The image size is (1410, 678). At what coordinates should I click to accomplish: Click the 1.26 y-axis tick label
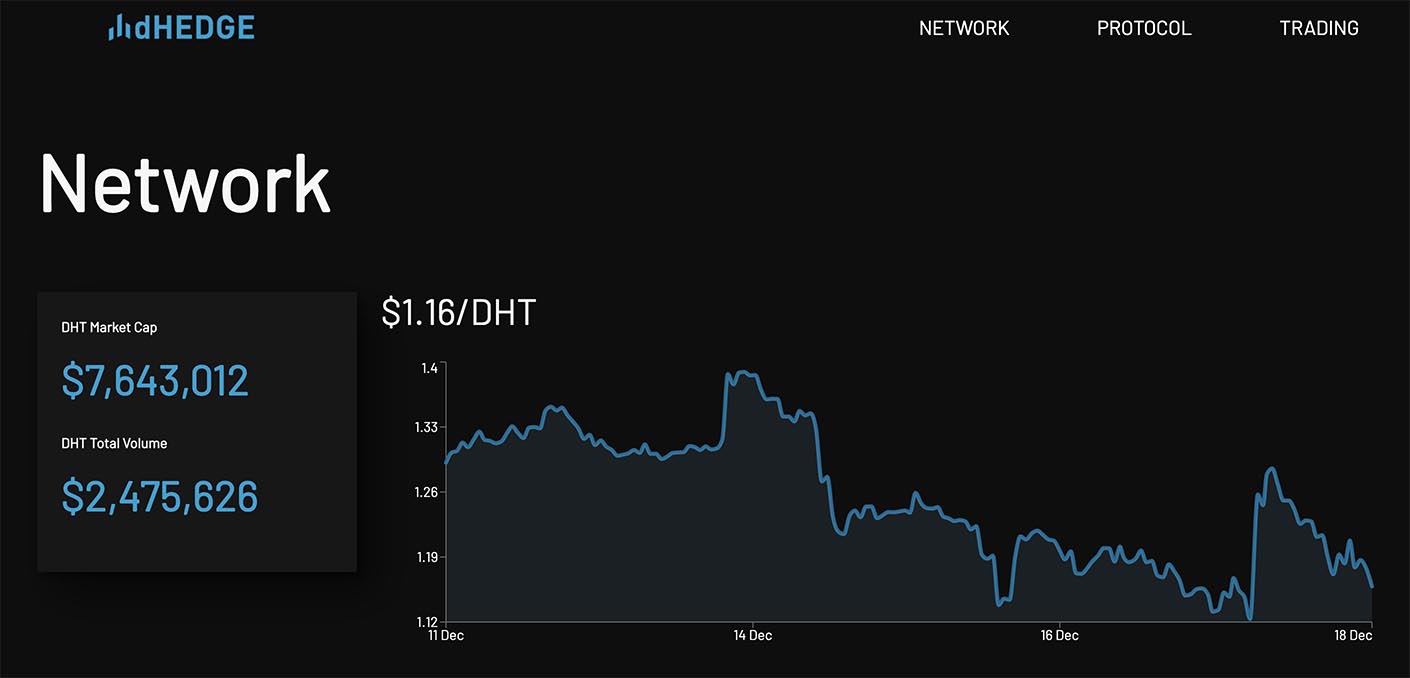[x=426, y=492]
